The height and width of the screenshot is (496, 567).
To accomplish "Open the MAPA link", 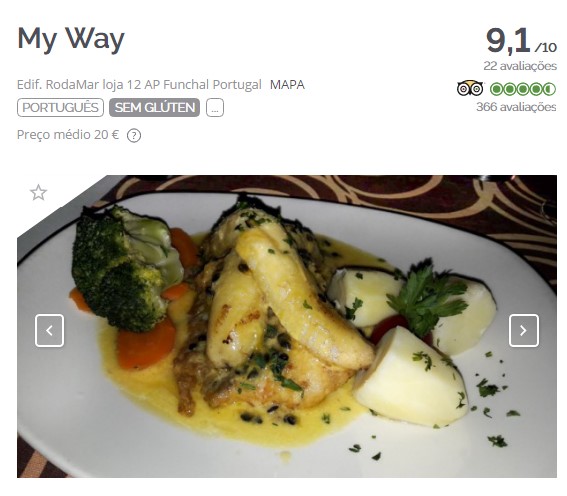I will [287, 85].
